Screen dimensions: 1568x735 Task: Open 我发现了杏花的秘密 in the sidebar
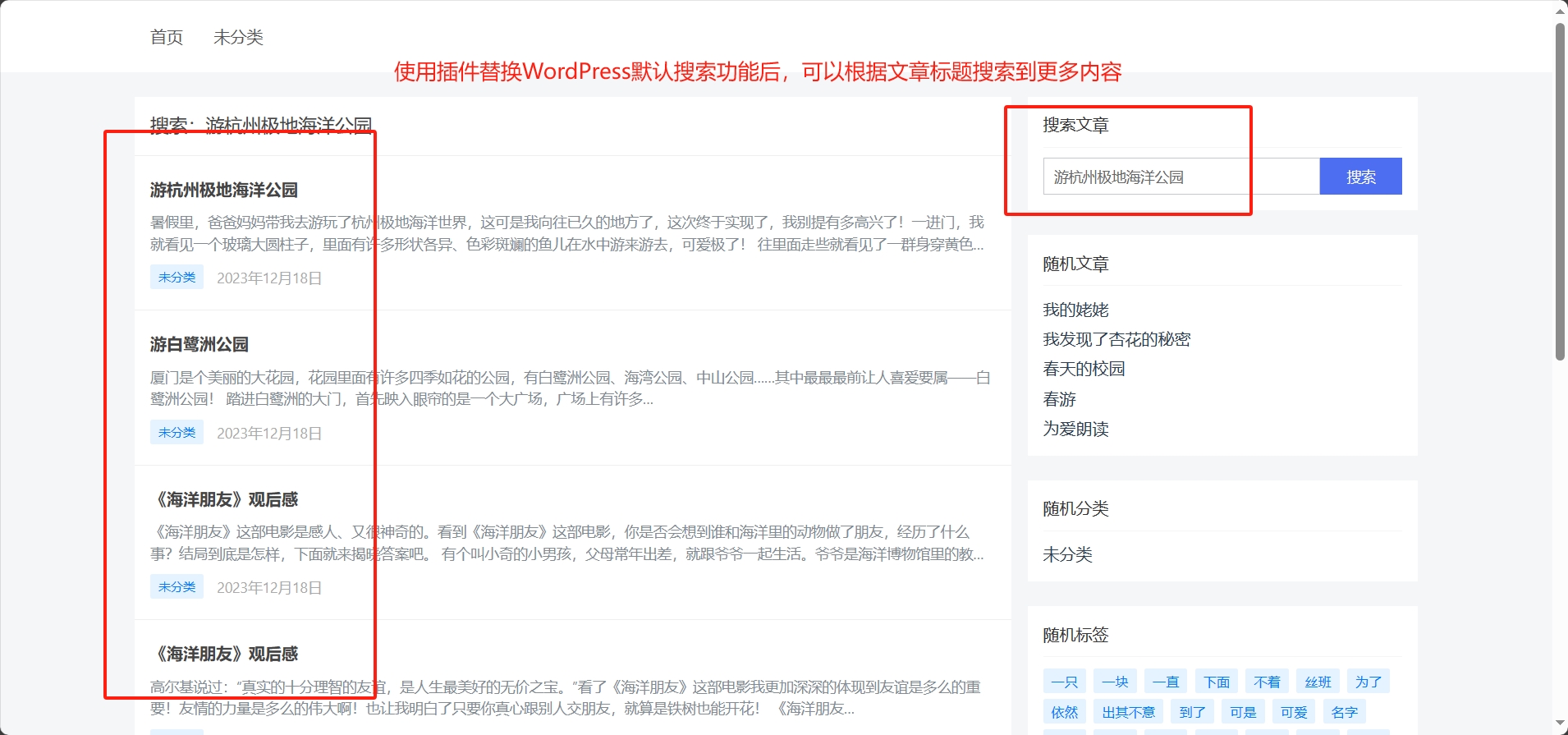[x=1116, y=339]
